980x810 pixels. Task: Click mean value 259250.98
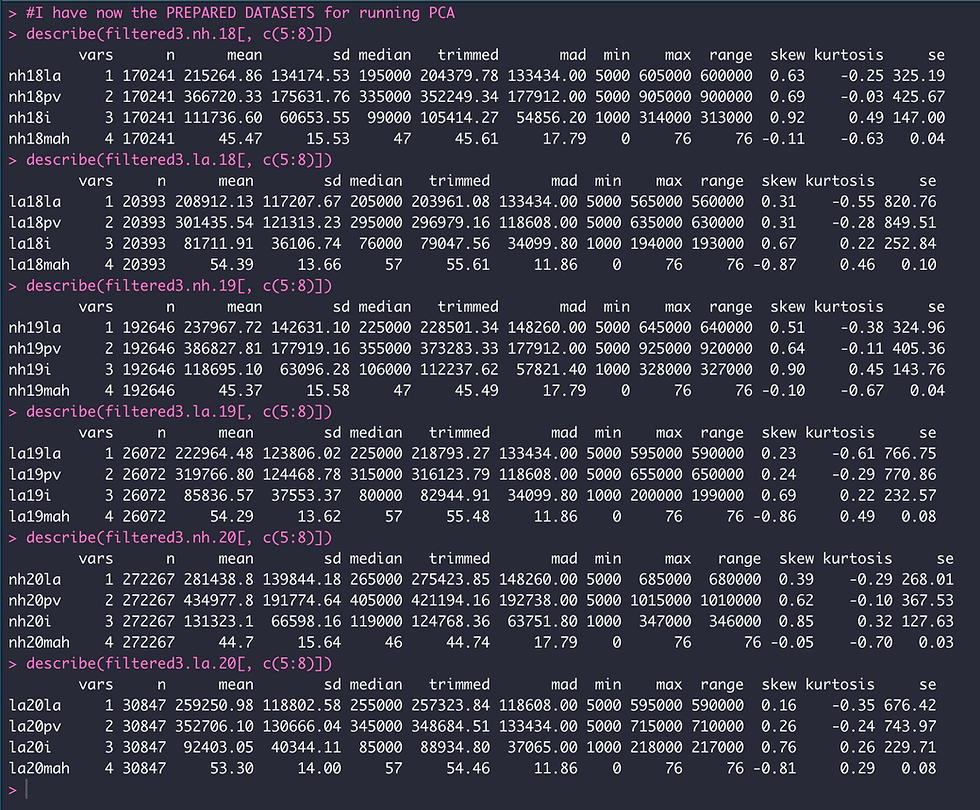point(214,706)
